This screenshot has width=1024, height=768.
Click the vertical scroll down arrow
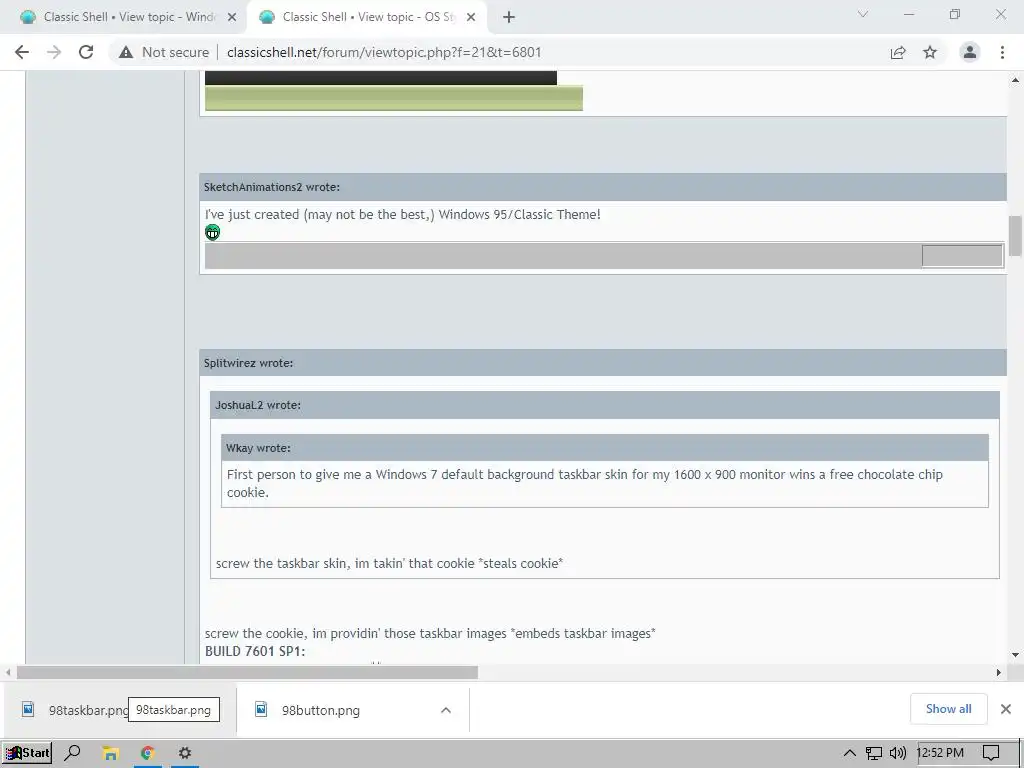tap(1015, 654)
